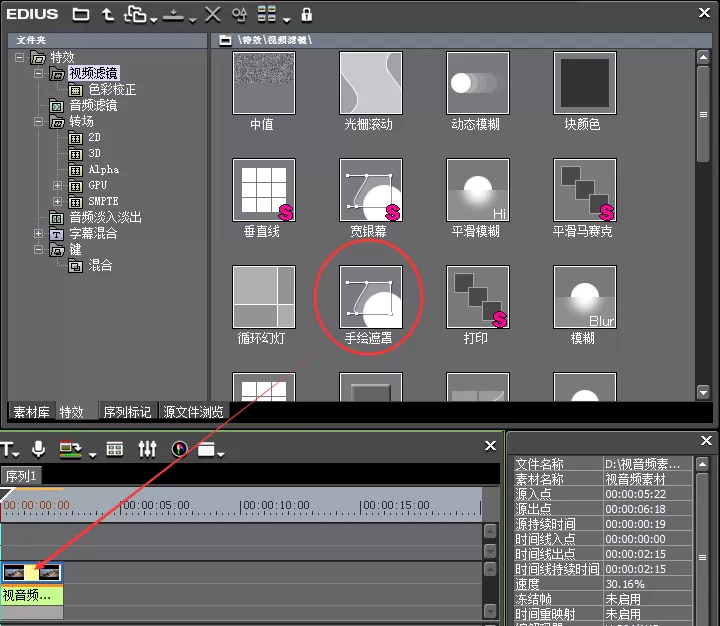Select the 音频滤镜 folder

point(93,106)
